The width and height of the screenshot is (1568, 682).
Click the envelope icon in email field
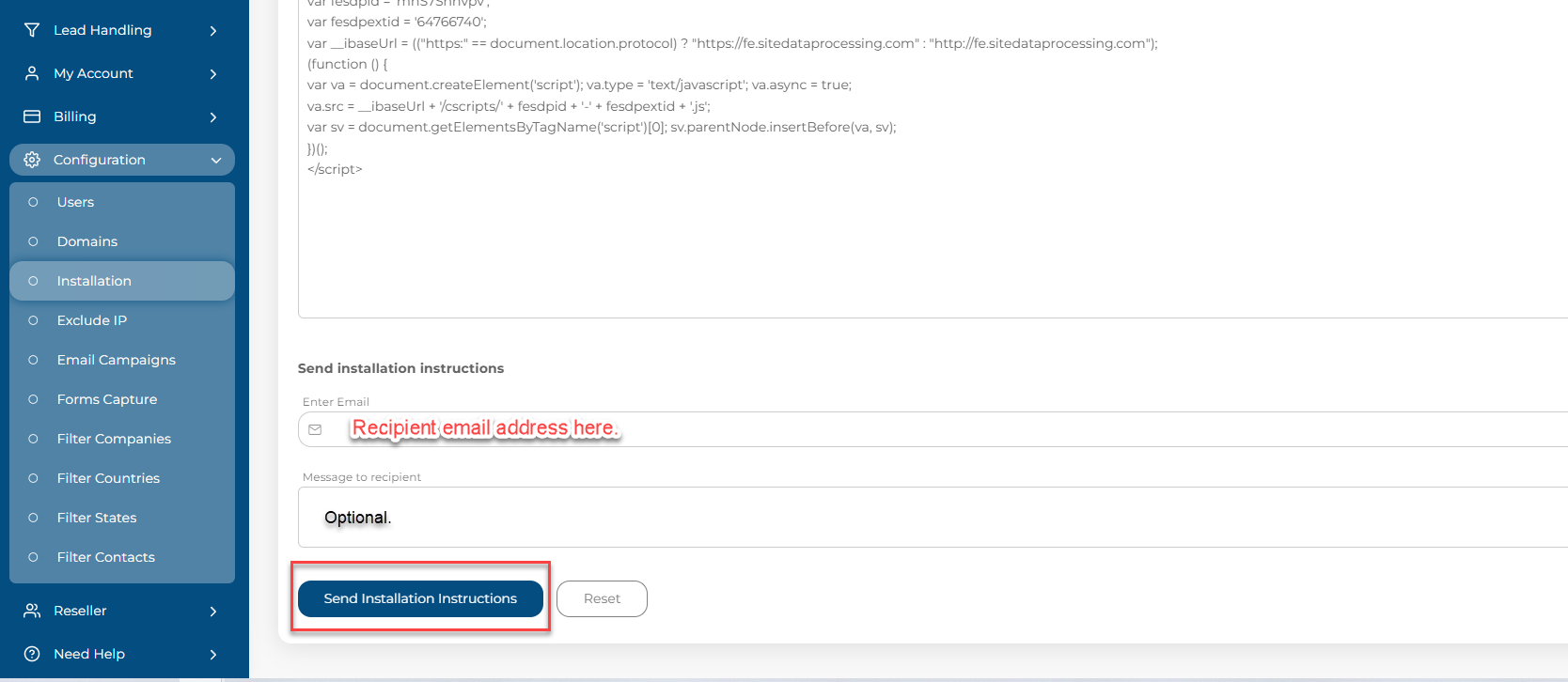[316, 429]
